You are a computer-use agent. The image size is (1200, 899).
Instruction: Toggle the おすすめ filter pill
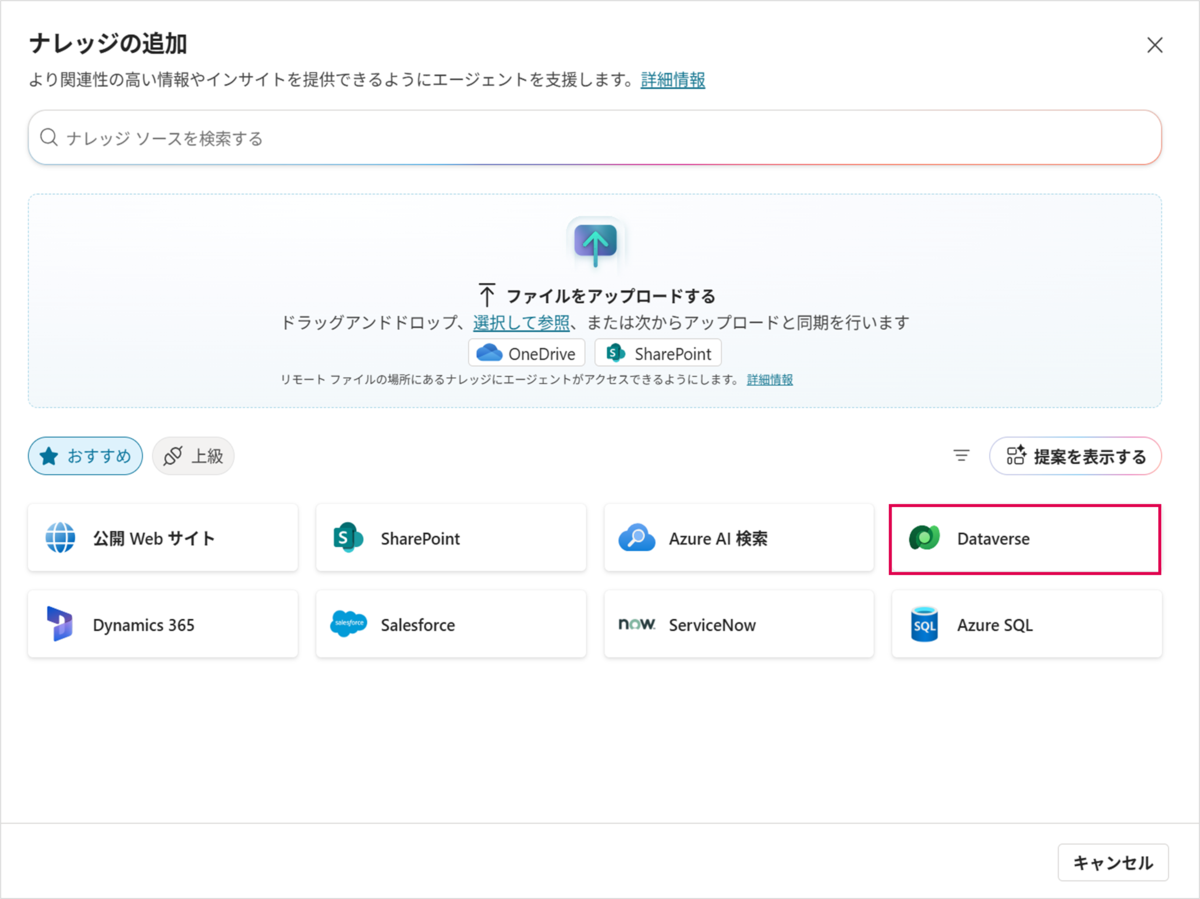tap(85, 455)
